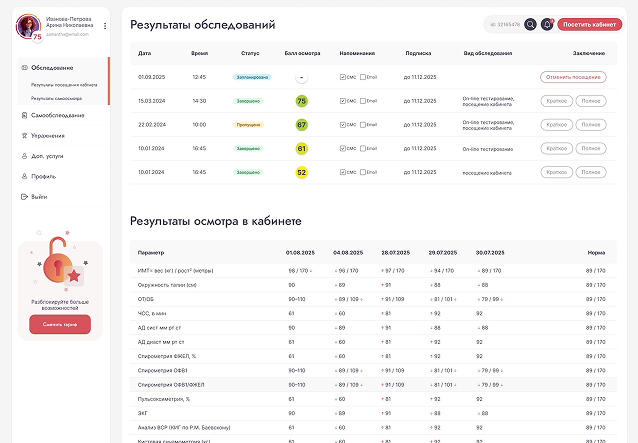Screen dimensions: 638x443
Task: Click Отменить посещение for the planned visit
Action: [x=572, y=76]
